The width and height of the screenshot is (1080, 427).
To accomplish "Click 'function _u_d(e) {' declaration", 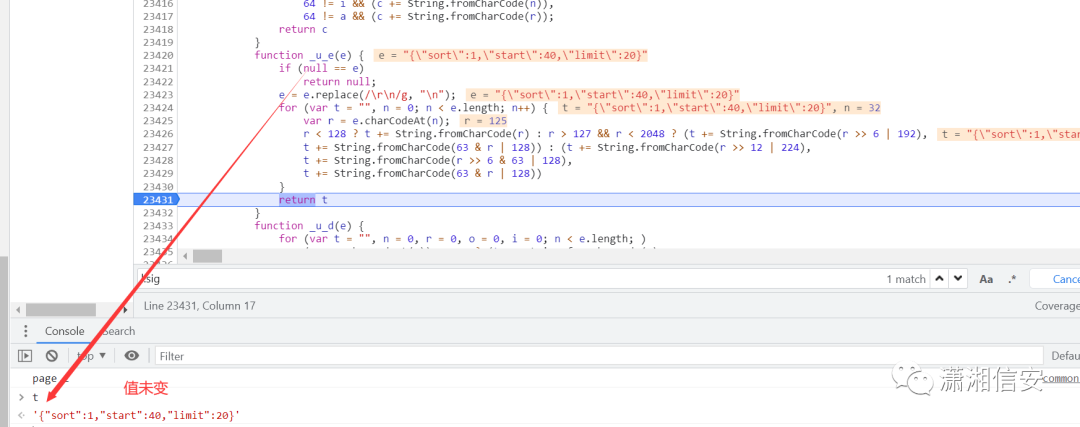I will coord(309,226).
